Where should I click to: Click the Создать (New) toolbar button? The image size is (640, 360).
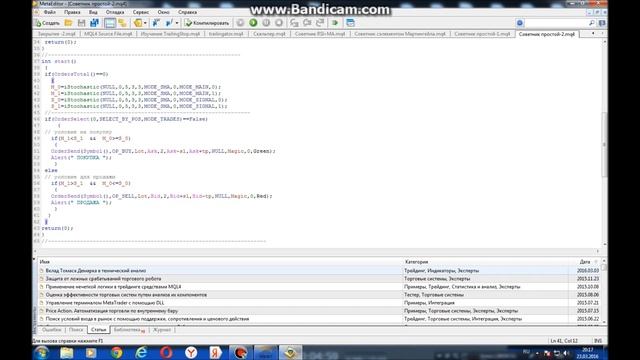click(48, 23)
